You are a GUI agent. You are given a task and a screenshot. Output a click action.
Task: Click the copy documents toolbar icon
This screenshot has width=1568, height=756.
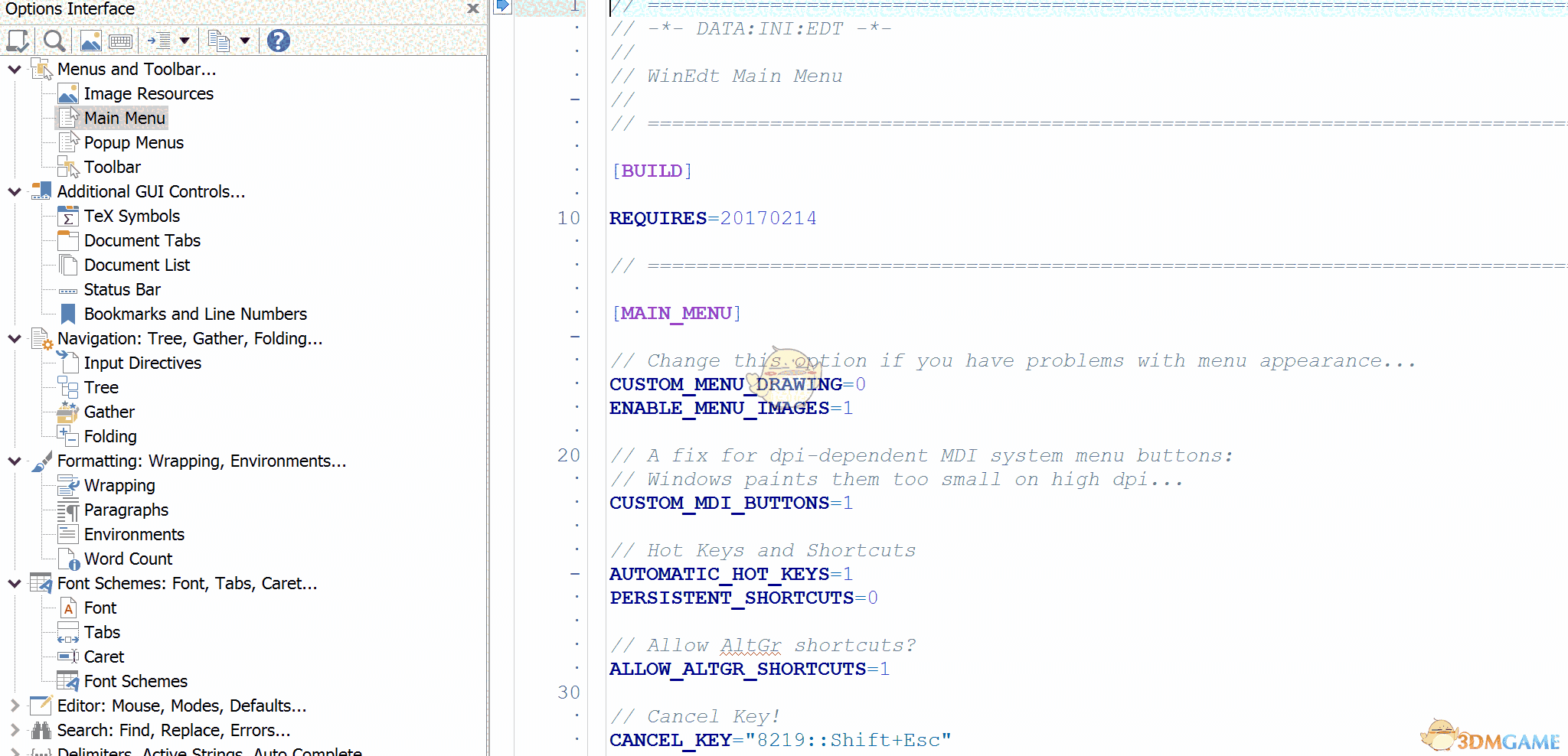point(219,41)
